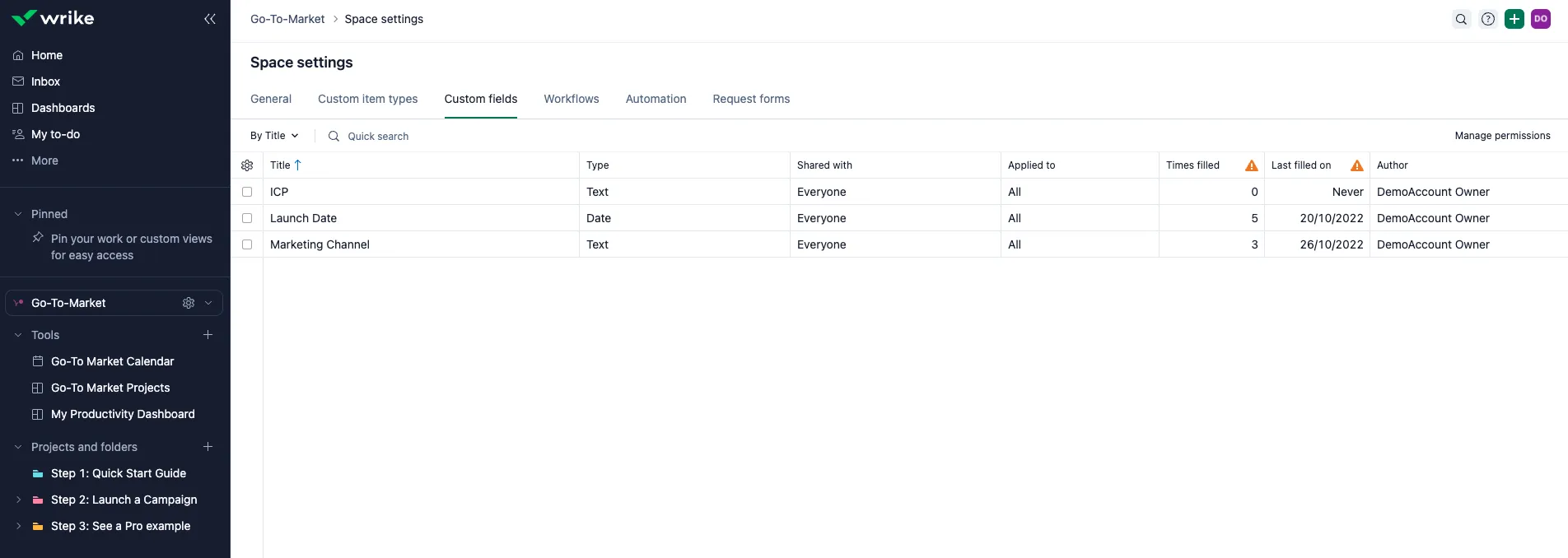This screenshot has height=558, width=1568.
Task: Open the Automation tab
Action: [656, 99]
